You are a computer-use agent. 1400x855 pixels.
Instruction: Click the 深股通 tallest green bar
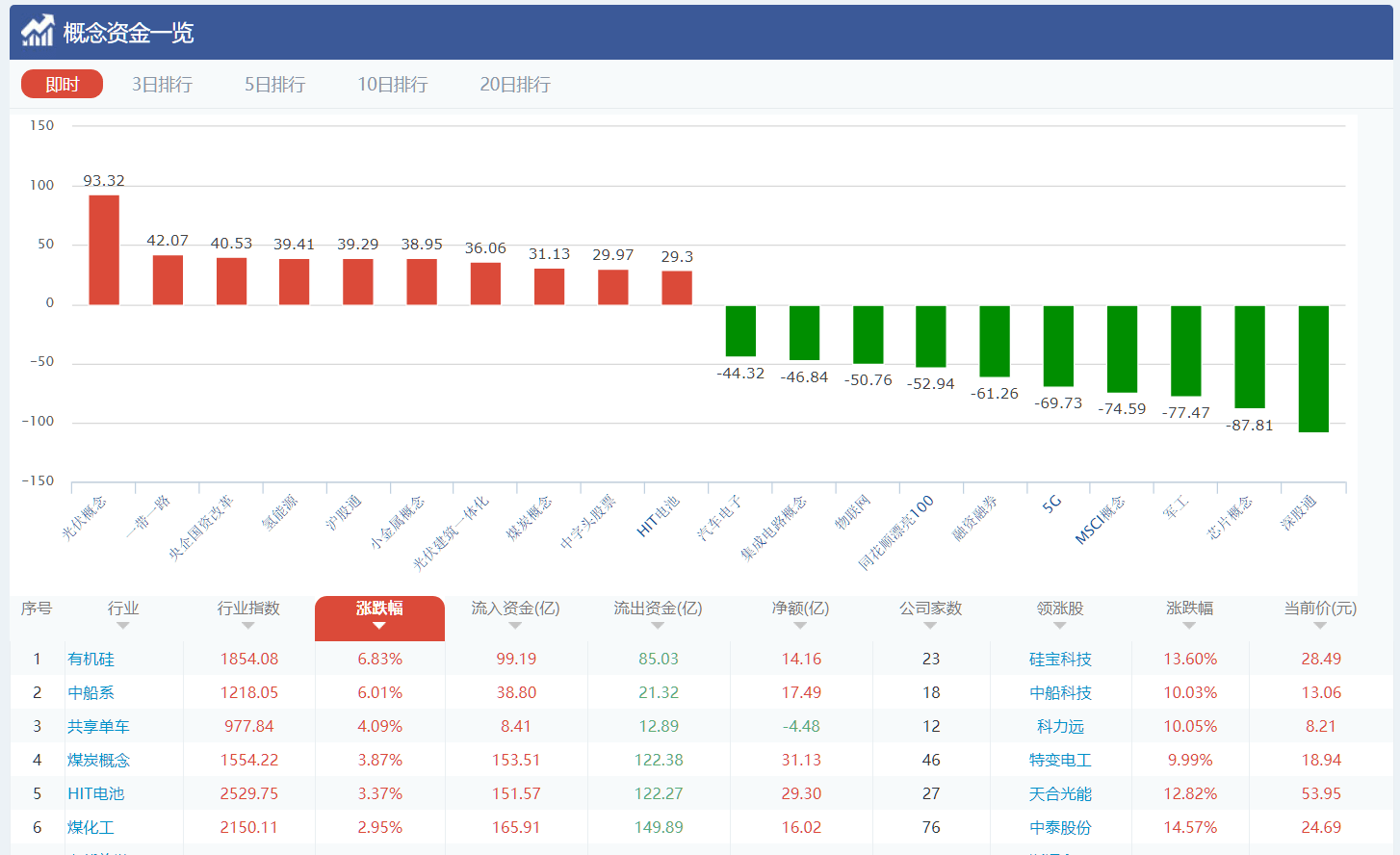pos(1313,370)
